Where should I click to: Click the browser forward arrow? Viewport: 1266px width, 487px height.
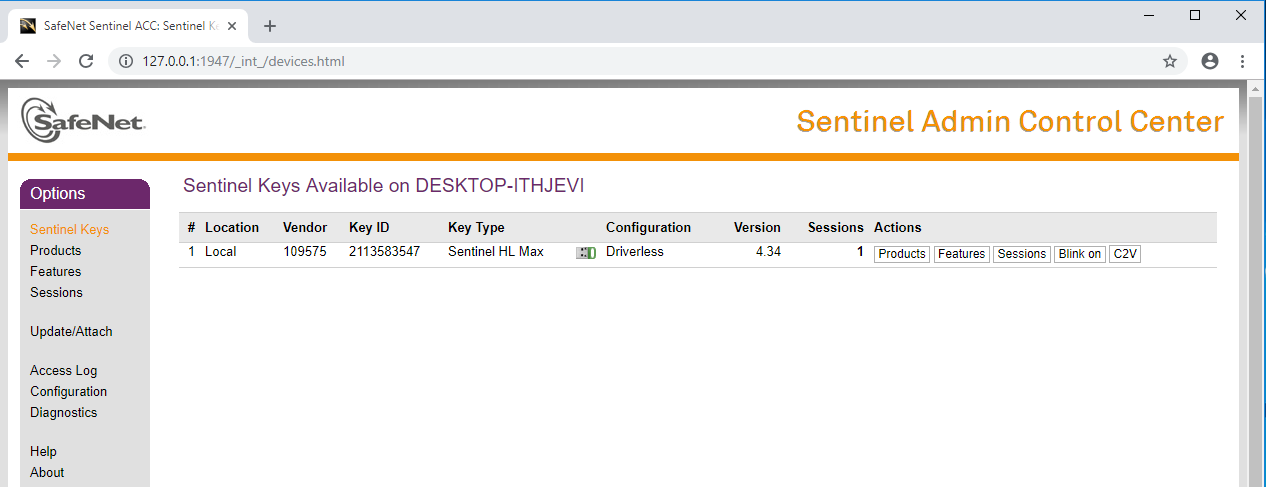pos(54,61)
